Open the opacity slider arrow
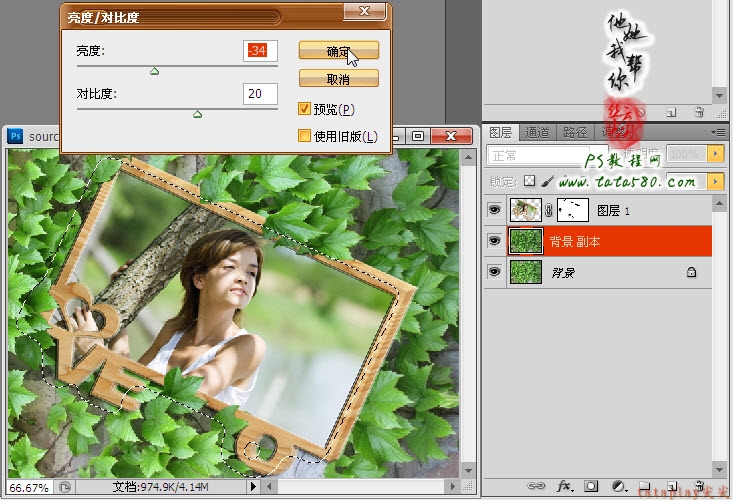This screenshot has width=733, height=500. click(715, 154)
